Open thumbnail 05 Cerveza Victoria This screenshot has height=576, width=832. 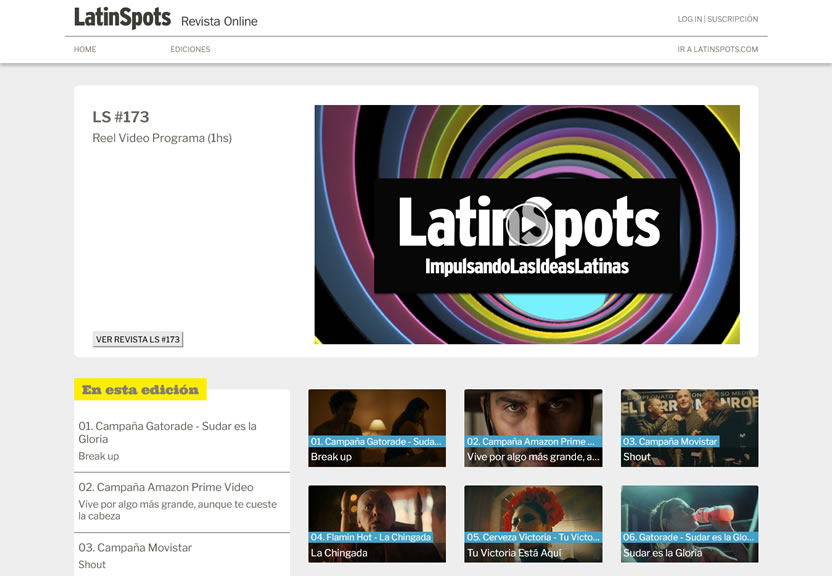533,524
